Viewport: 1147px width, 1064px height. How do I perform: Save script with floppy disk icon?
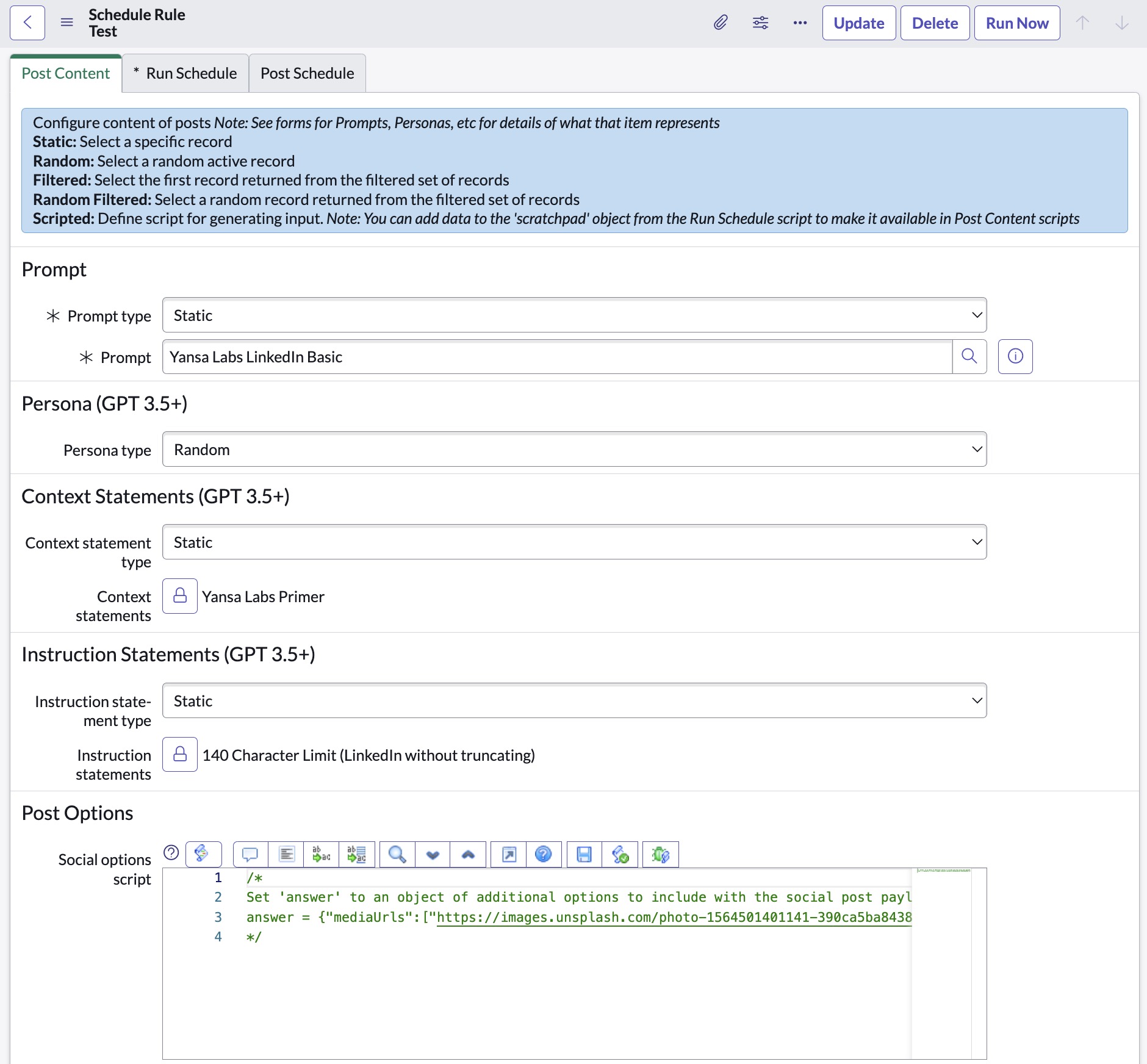pos(584,855)
